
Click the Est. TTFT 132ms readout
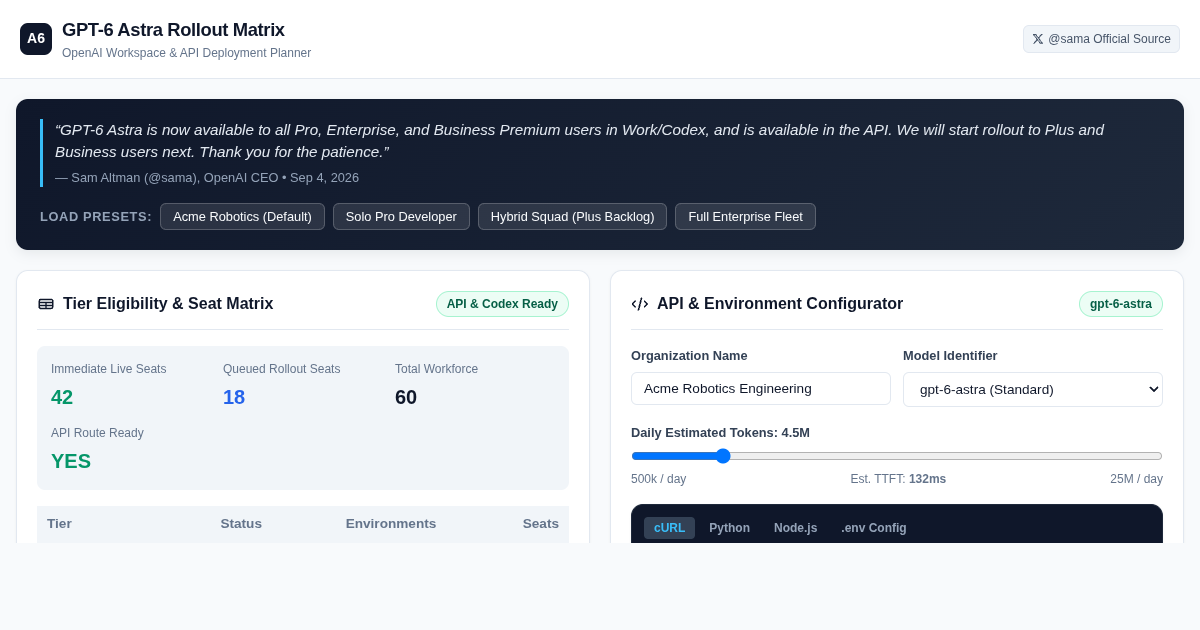click(x=898, y=479)
